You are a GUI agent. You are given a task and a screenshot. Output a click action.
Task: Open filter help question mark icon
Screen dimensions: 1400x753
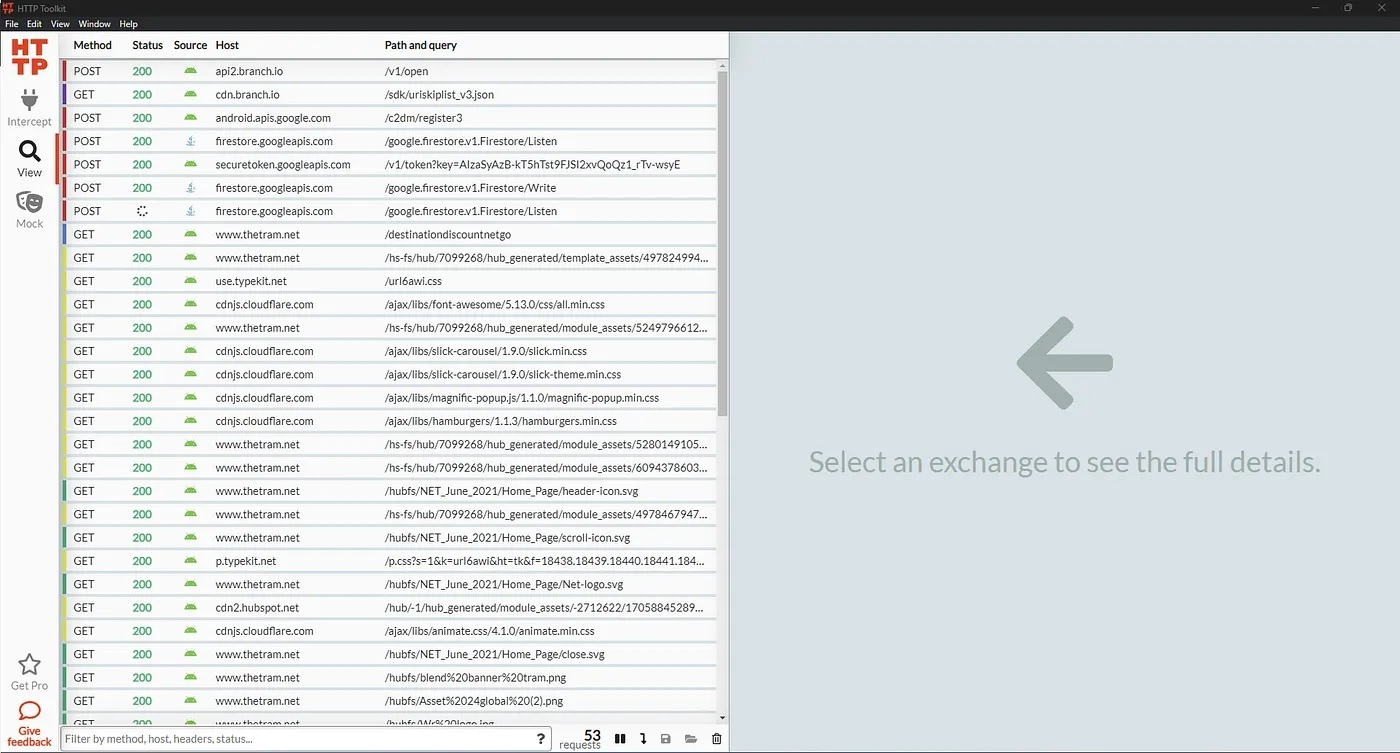(541, 739)
